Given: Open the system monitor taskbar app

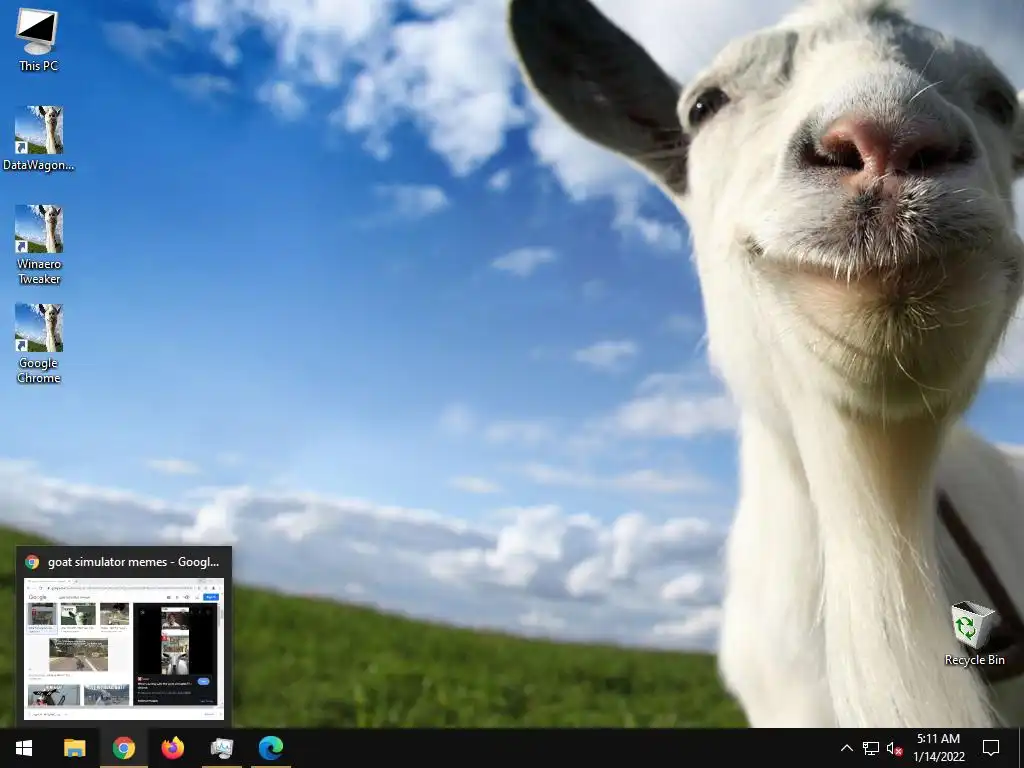Looking at the screenshot, I should pos(221,748).
